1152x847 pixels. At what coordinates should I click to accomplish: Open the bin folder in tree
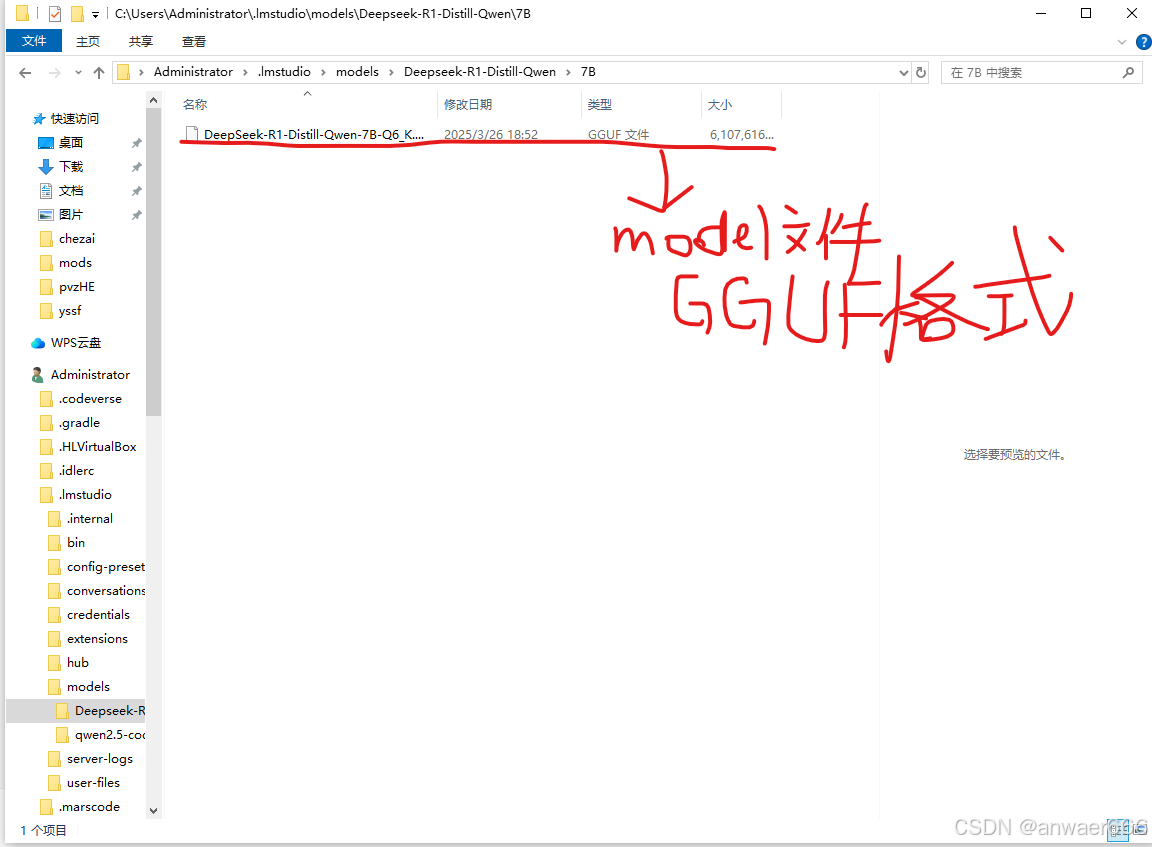pos(76,543)
